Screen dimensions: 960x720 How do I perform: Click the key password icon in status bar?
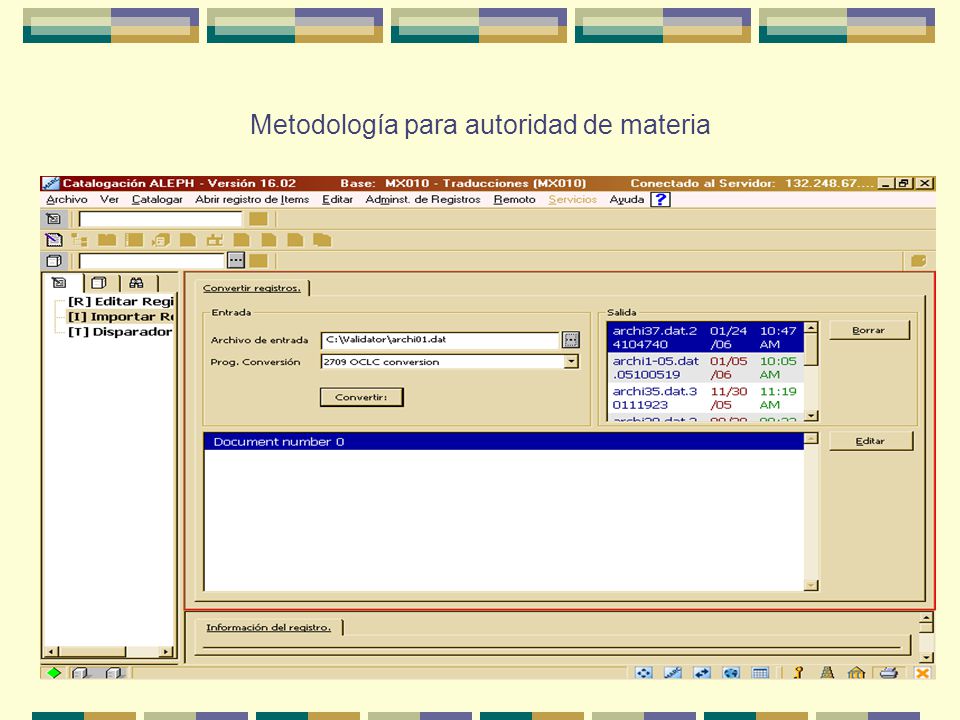click(798, 673)
